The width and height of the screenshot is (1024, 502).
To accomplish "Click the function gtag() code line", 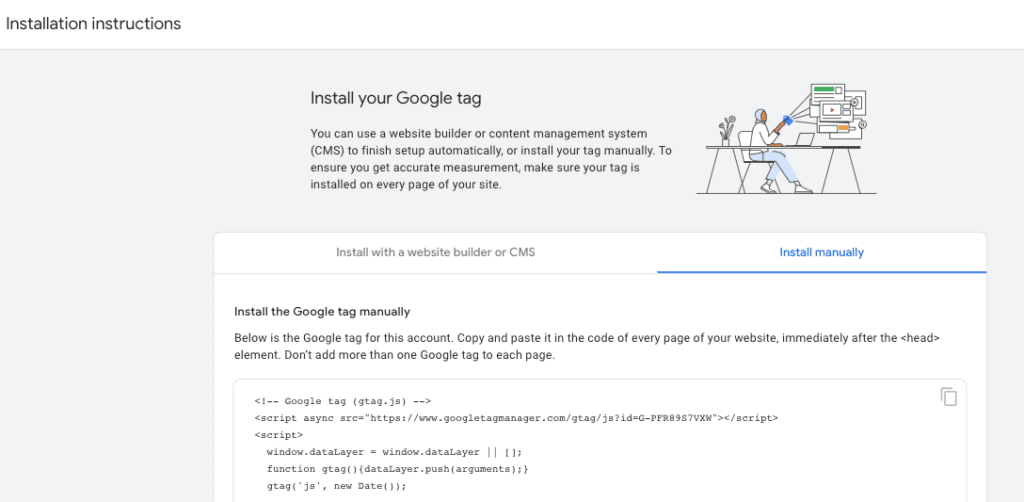I will click(397, 469).
